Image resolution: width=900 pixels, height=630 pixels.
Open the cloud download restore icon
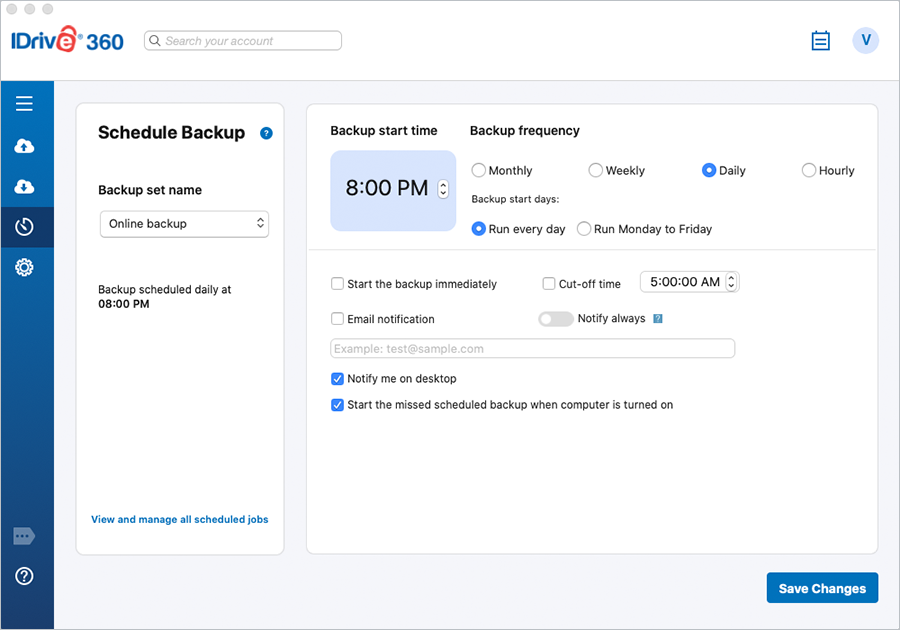[25, 187]
